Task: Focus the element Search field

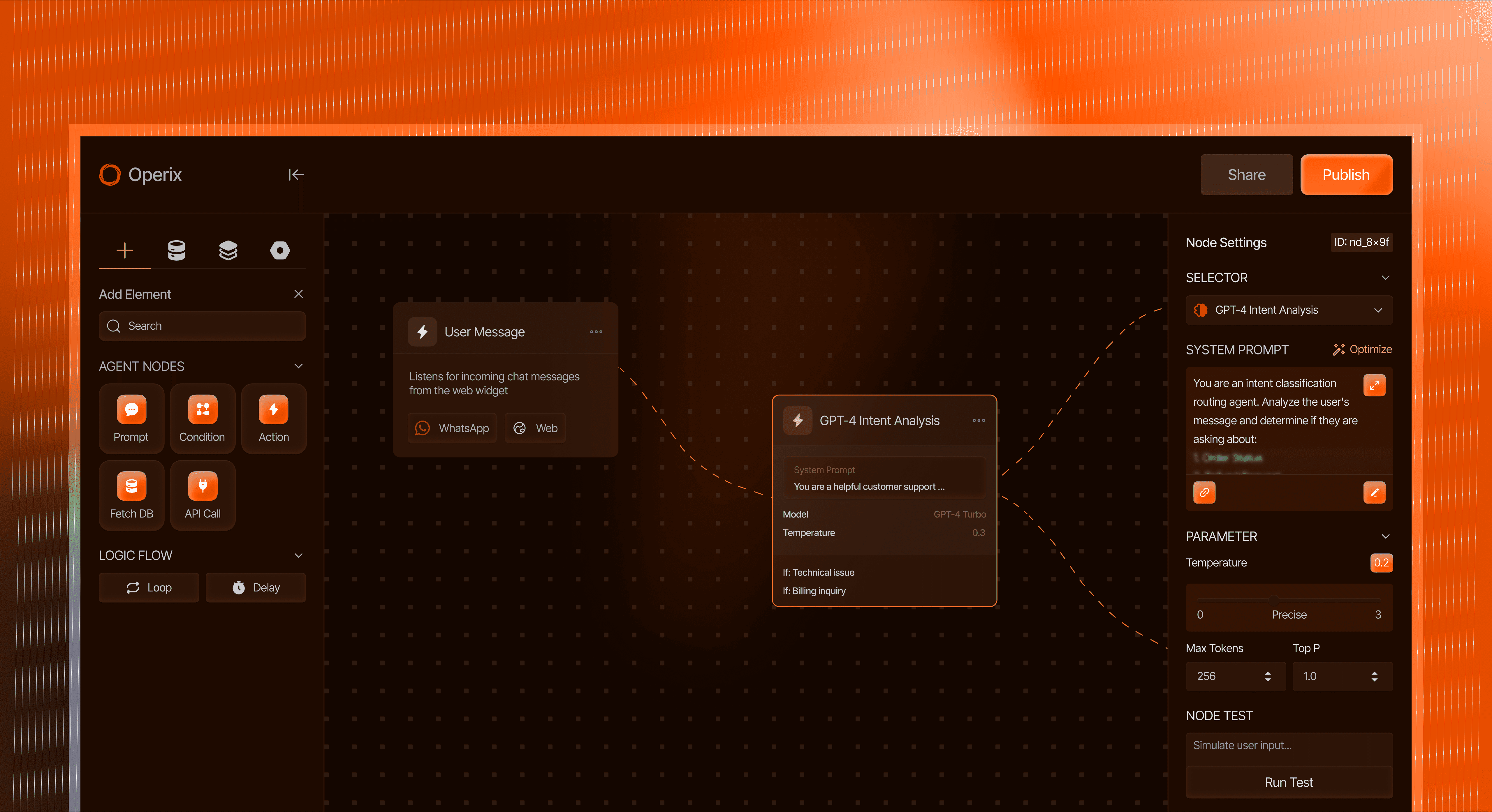Action: (202, 326)
